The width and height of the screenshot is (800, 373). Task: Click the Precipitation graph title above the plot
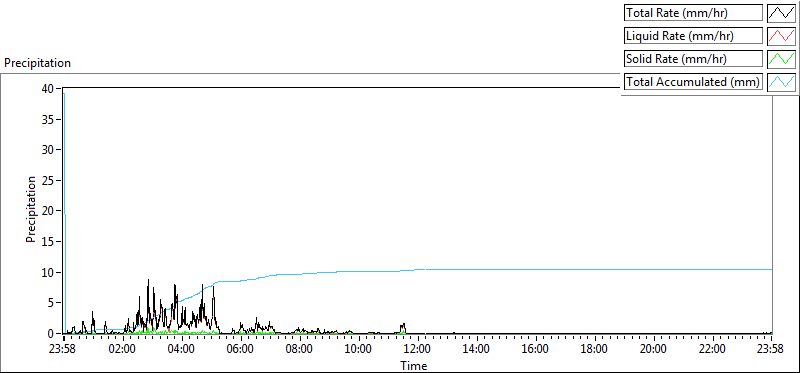[x=37, y=63]
